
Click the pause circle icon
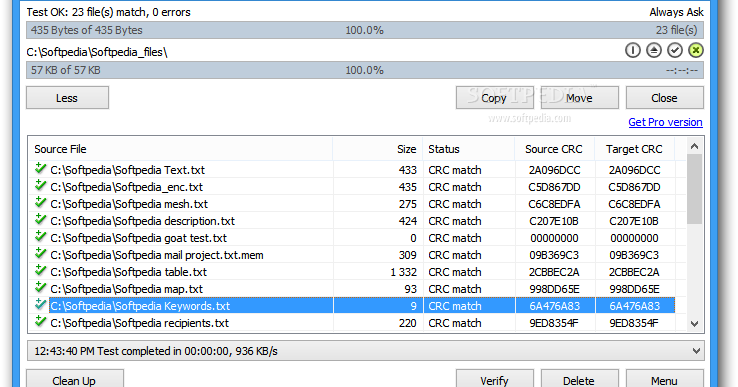(633, 50)
